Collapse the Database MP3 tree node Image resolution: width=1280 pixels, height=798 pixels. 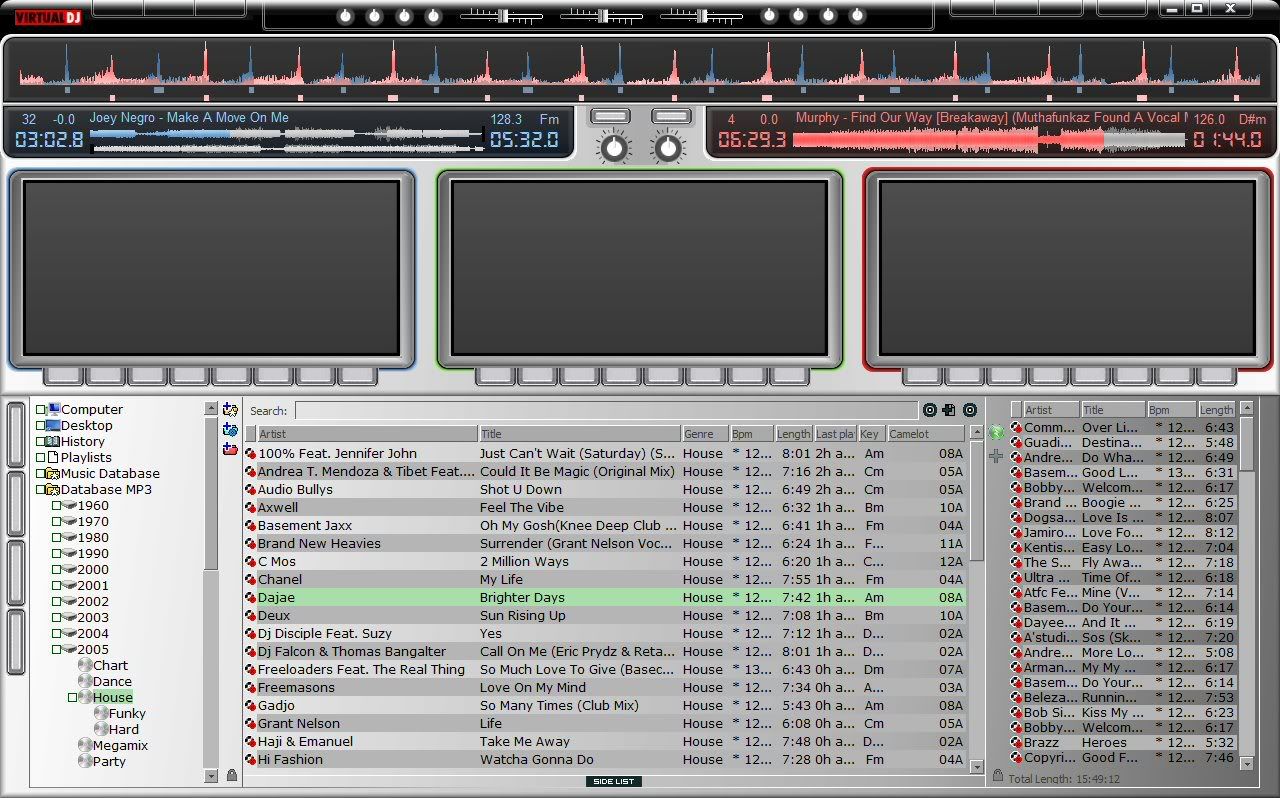41,489
